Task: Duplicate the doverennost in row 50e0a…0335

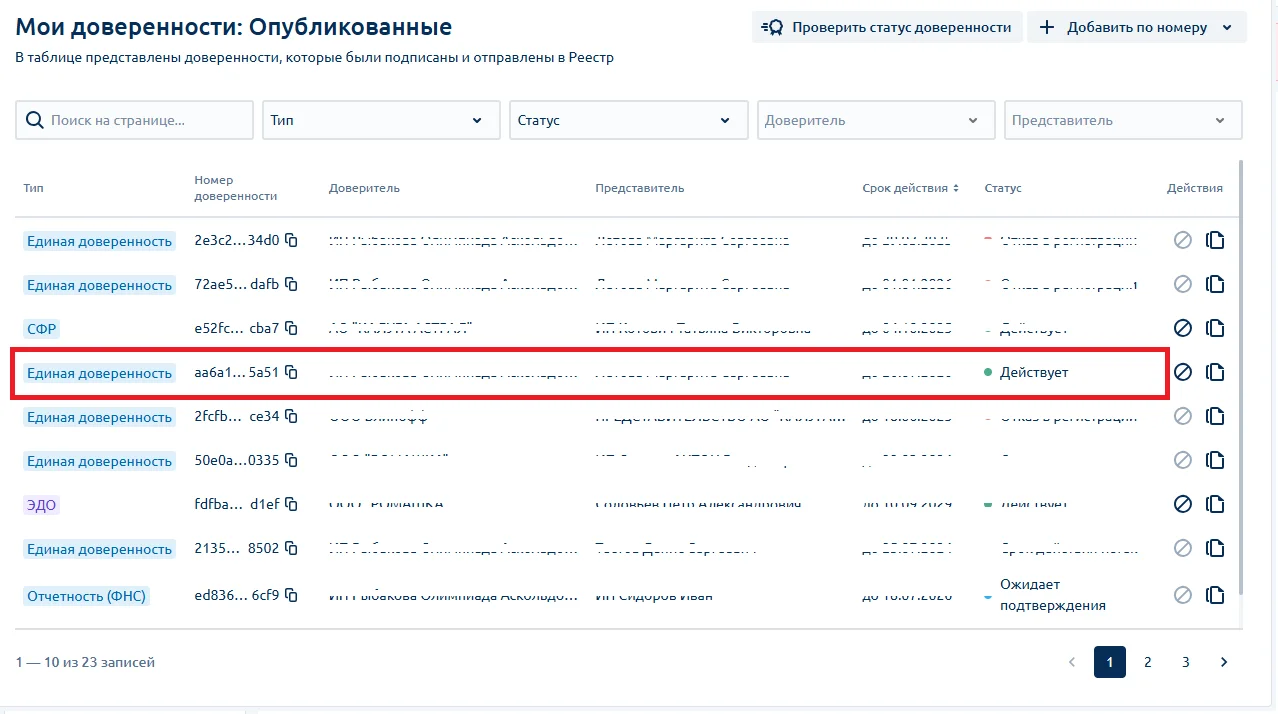Action: (x=1215, y=460)
